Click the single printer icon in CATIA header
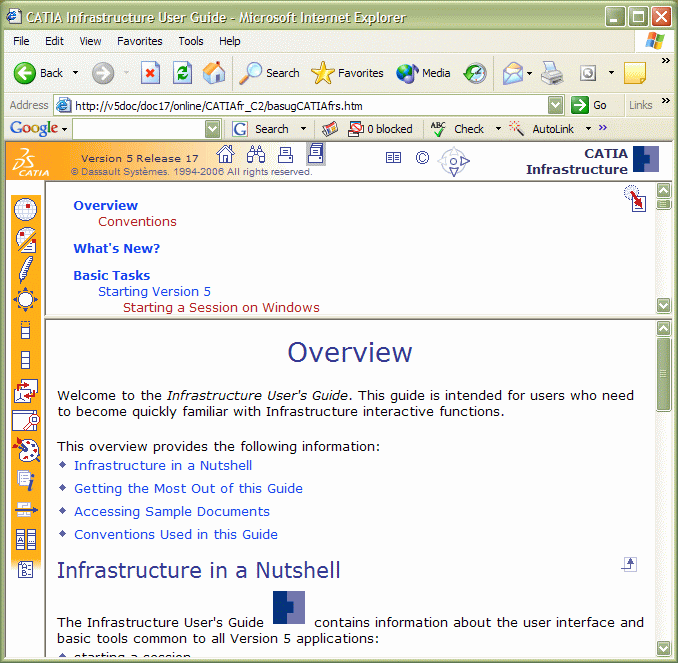Screen dimensions: 678x663 tap(285, 154)
